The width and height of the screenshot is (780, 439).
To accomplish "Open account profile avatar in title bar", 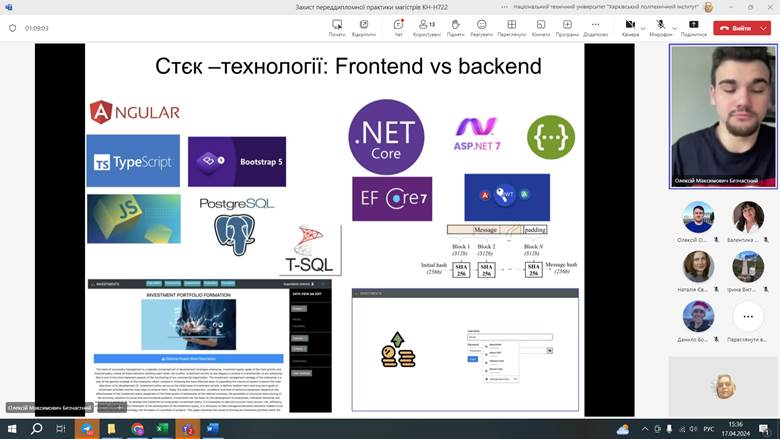I will pyautogui.click(x=708, y=7).
